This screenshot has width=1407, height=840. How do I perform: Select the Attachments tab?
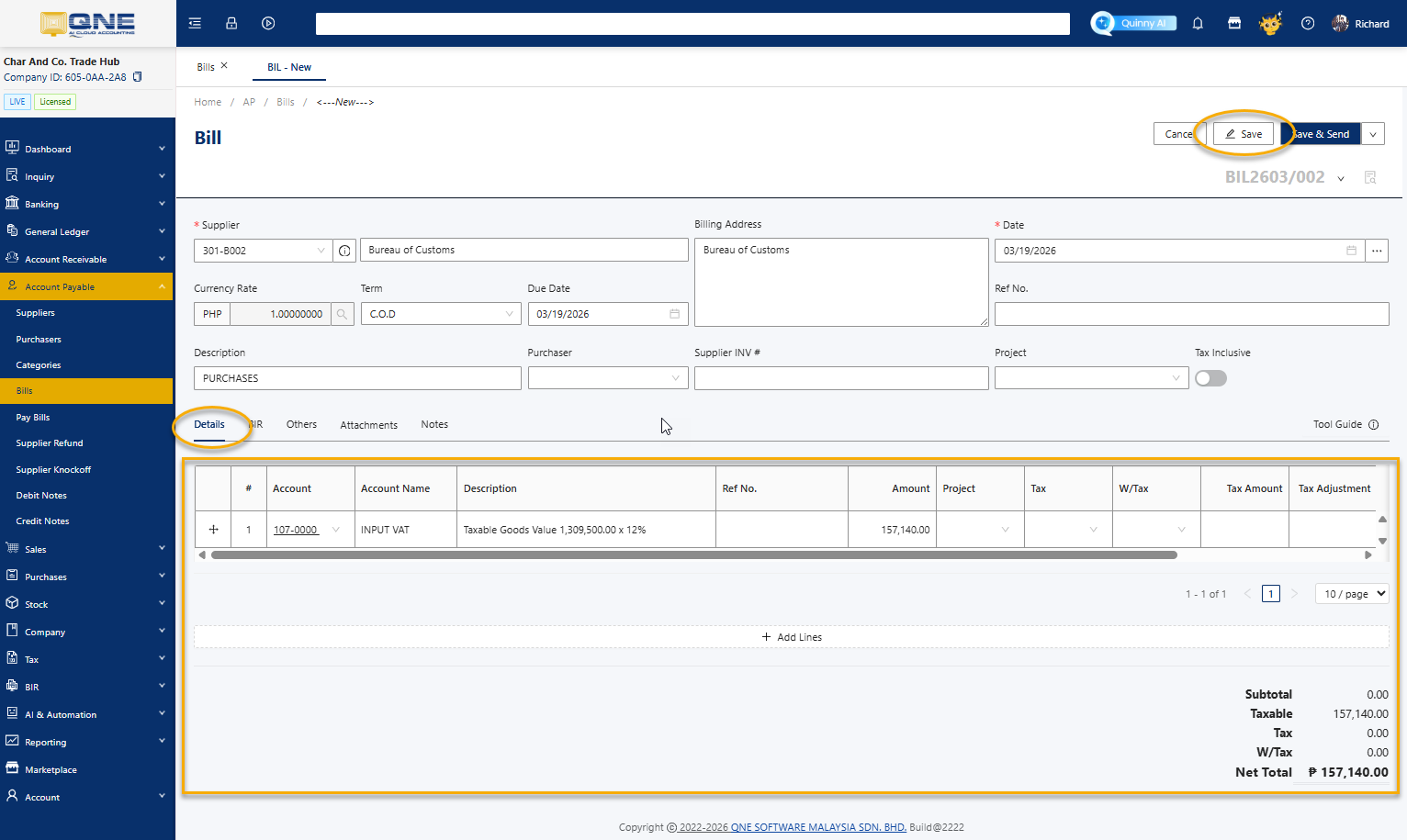368,425
